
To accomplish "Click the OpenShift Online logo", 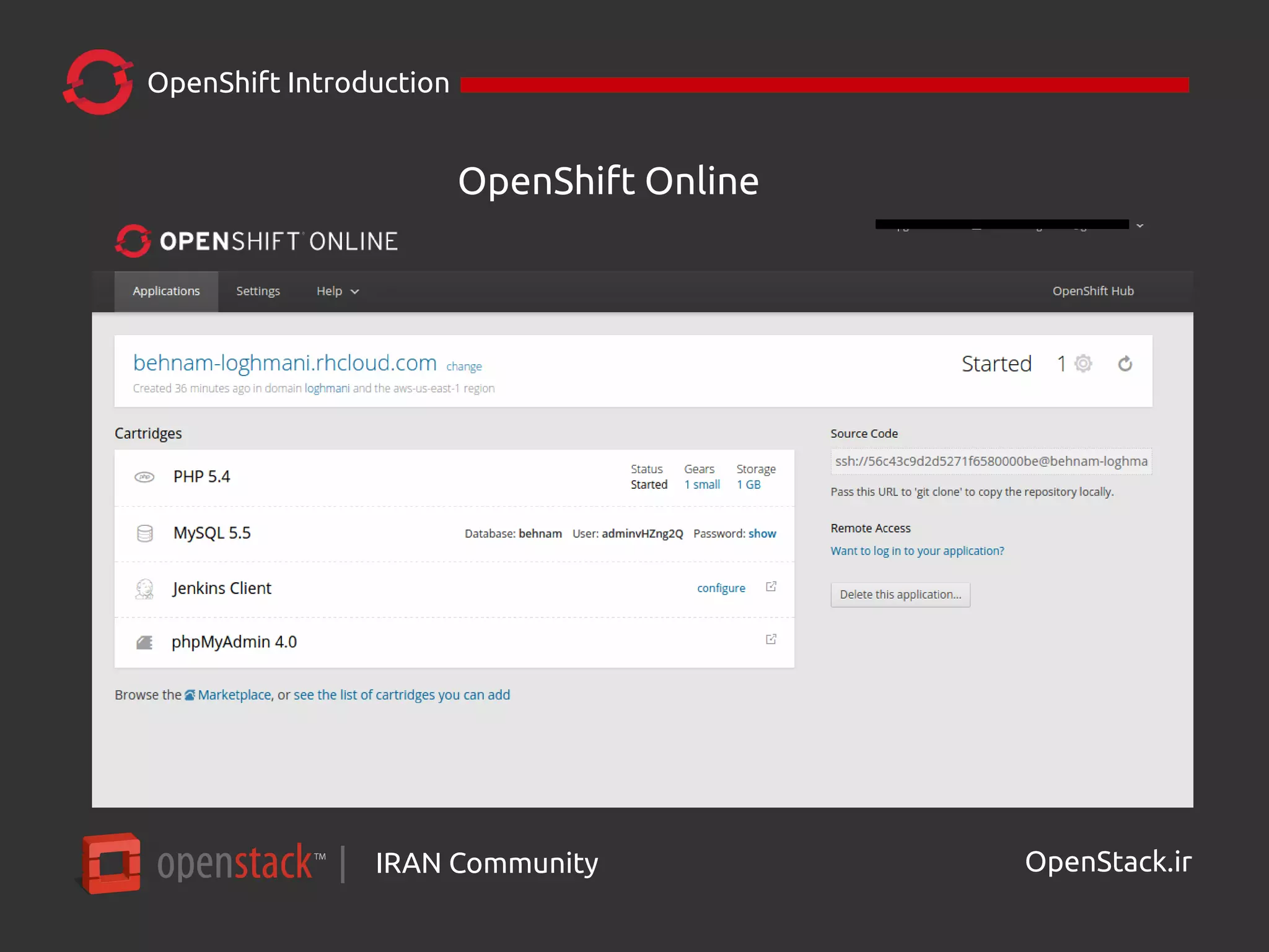I will click(256, 241).
